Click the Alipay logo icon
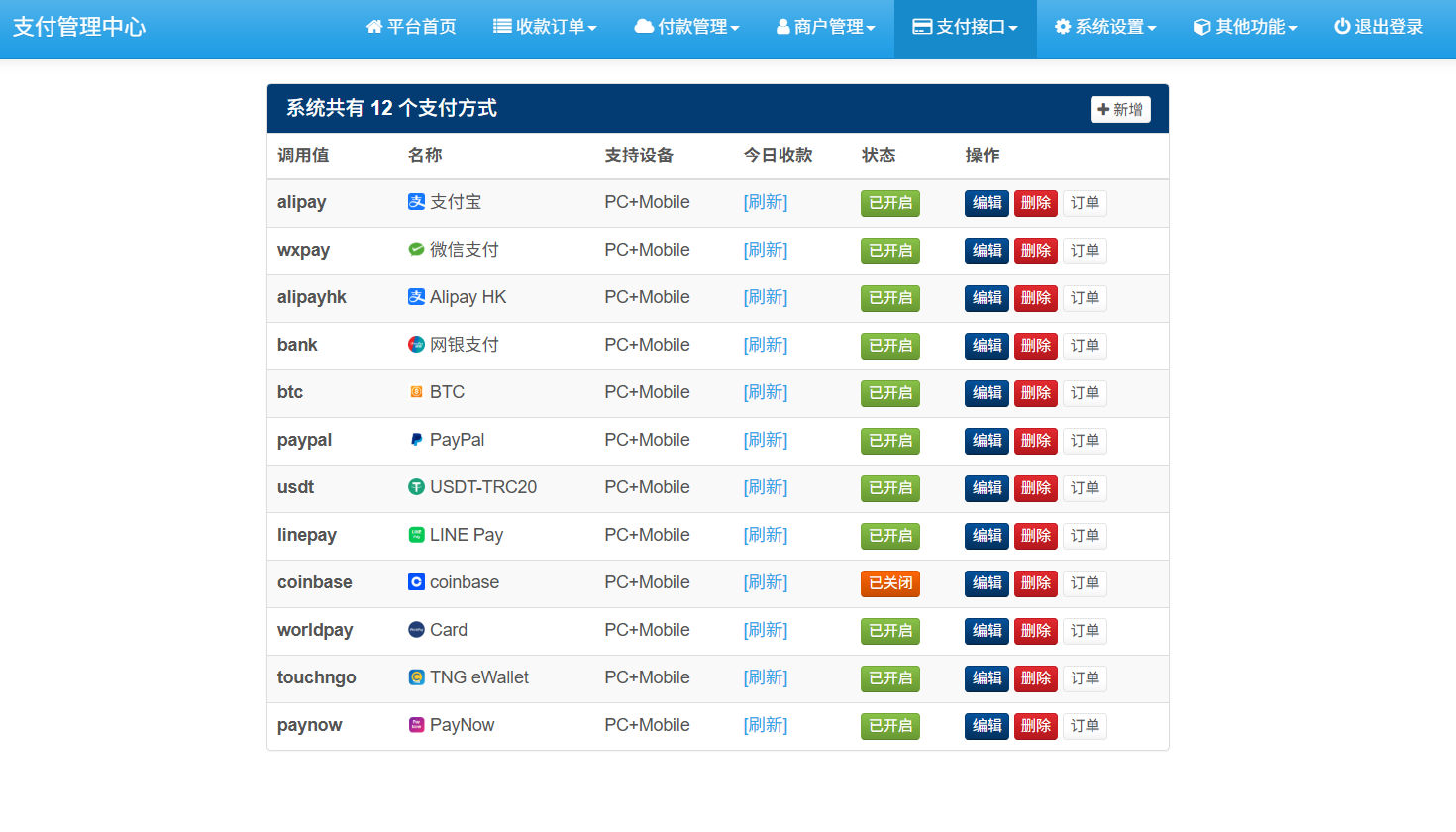Image resolution: width=1456 pixels, height=832 pixels. click(416, 202)
